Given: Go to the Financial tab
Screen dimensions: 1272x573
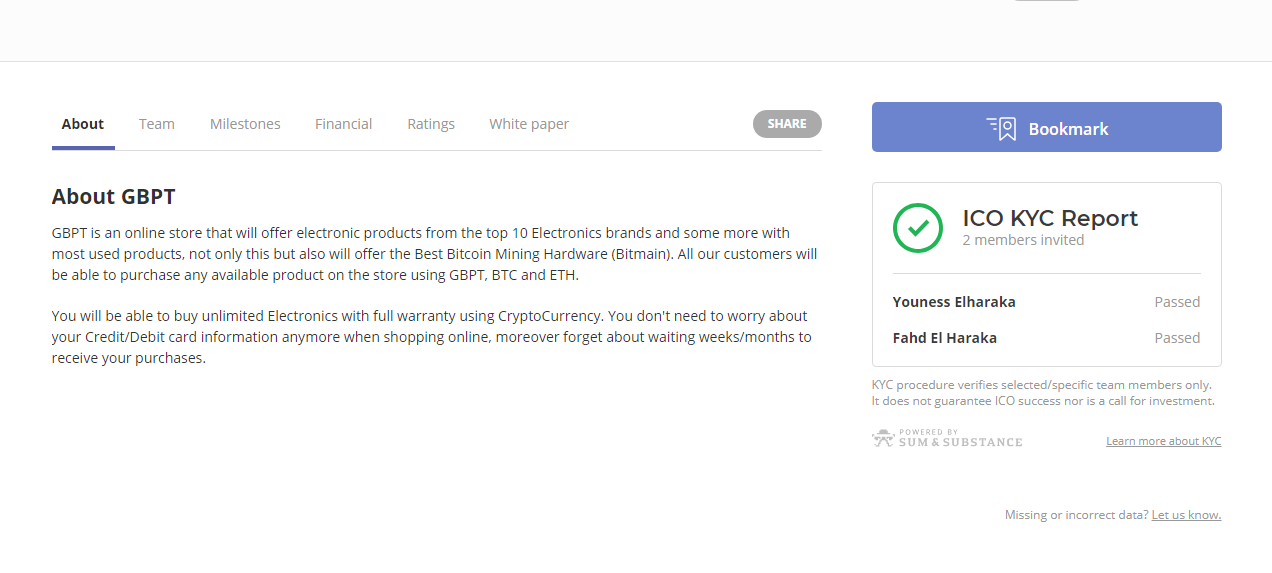Looking at the screenshot, I should tap(343, 124).
